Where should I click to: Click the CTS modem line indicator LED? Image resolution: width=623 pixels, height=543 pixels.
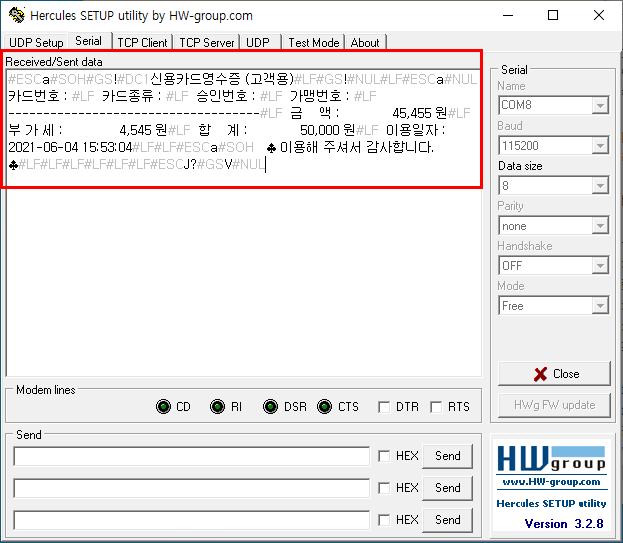click(325, 407)
